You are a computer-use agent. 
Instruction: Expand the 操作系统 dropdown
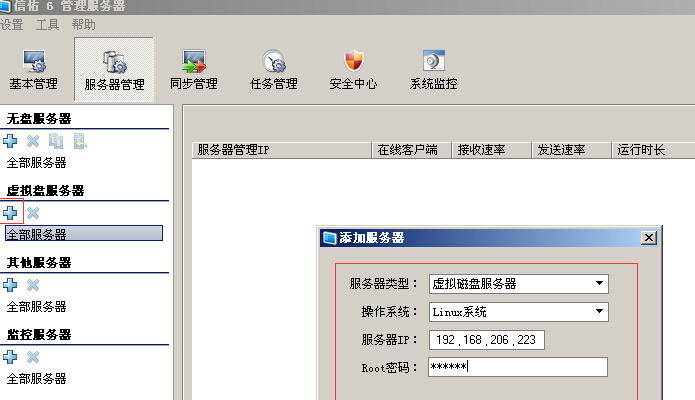(x=599, y=311)
